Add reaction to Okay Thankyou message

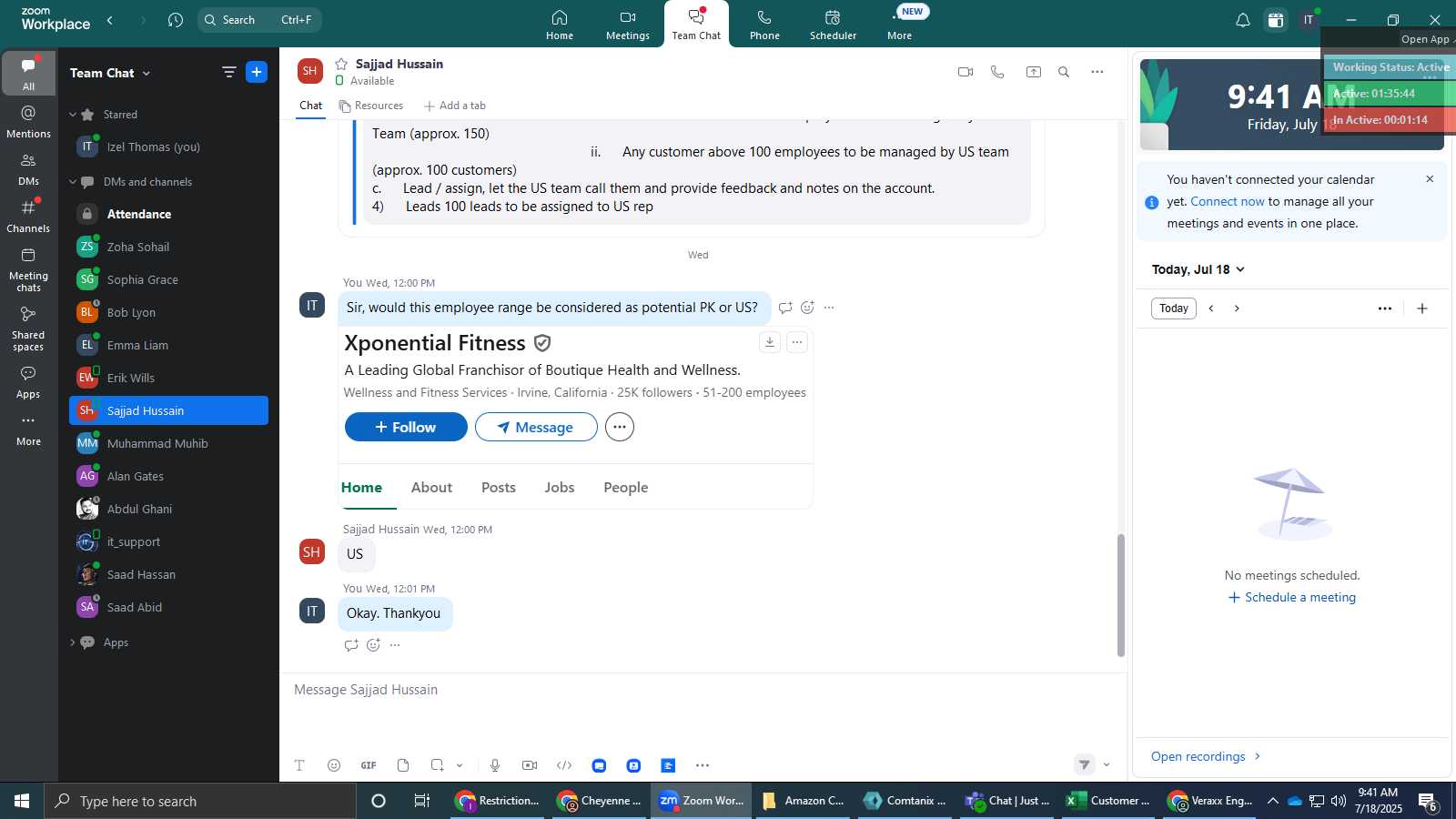373,645
